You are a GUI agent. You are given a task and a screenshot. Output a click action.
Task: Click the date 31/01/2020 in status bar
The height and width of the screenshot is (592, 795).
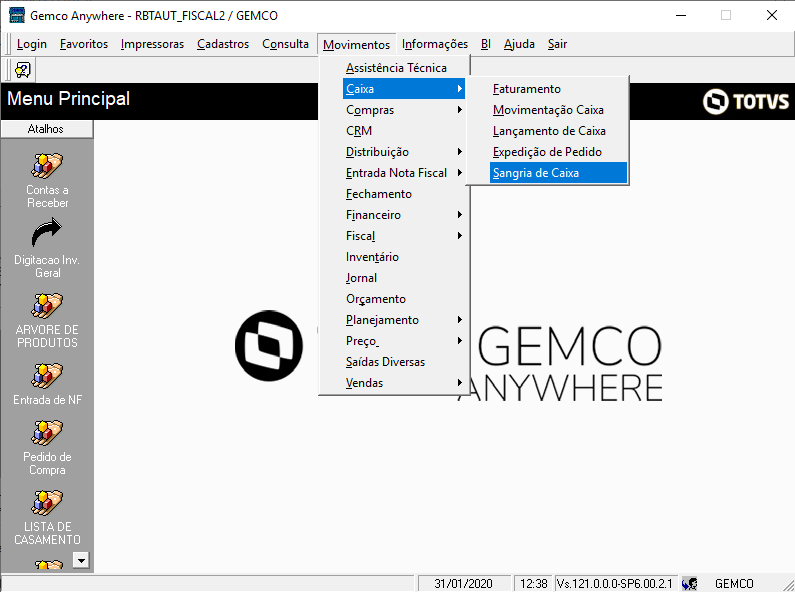click(463, 584)
